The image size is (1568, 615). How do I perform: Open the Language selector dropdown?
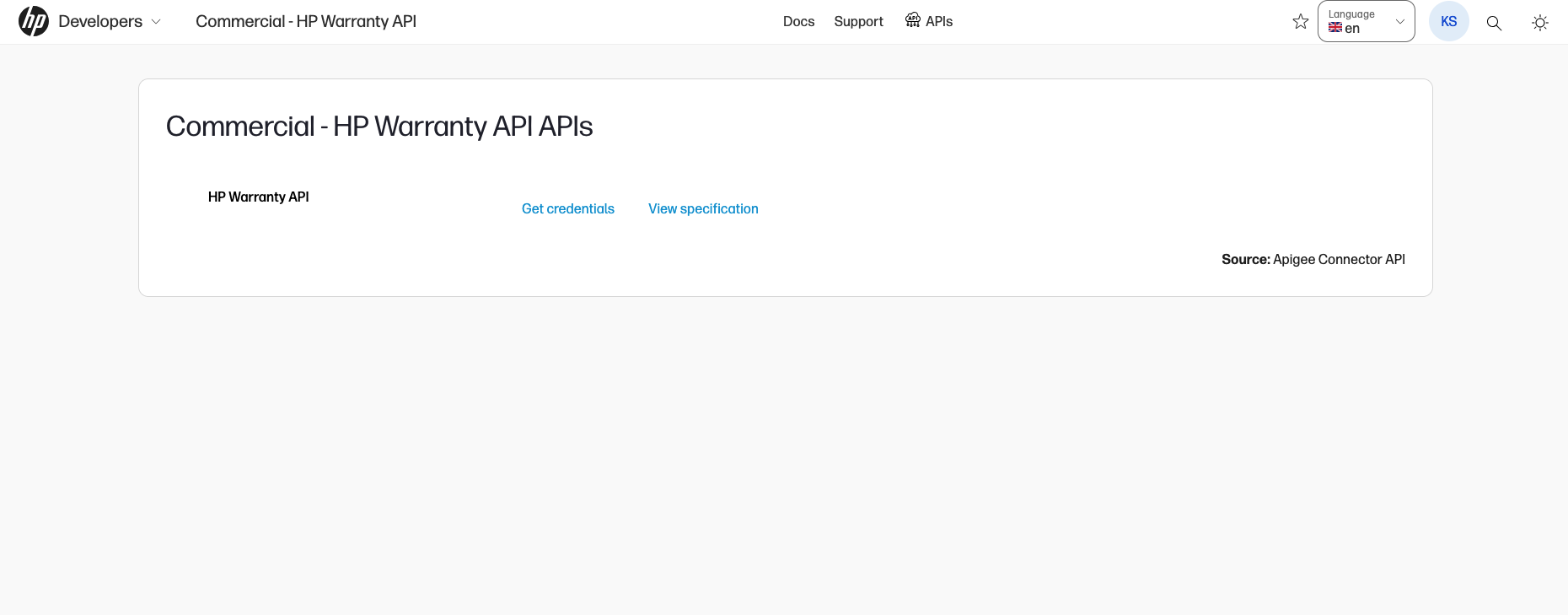pyautogui.click(x=1366, y=21)
